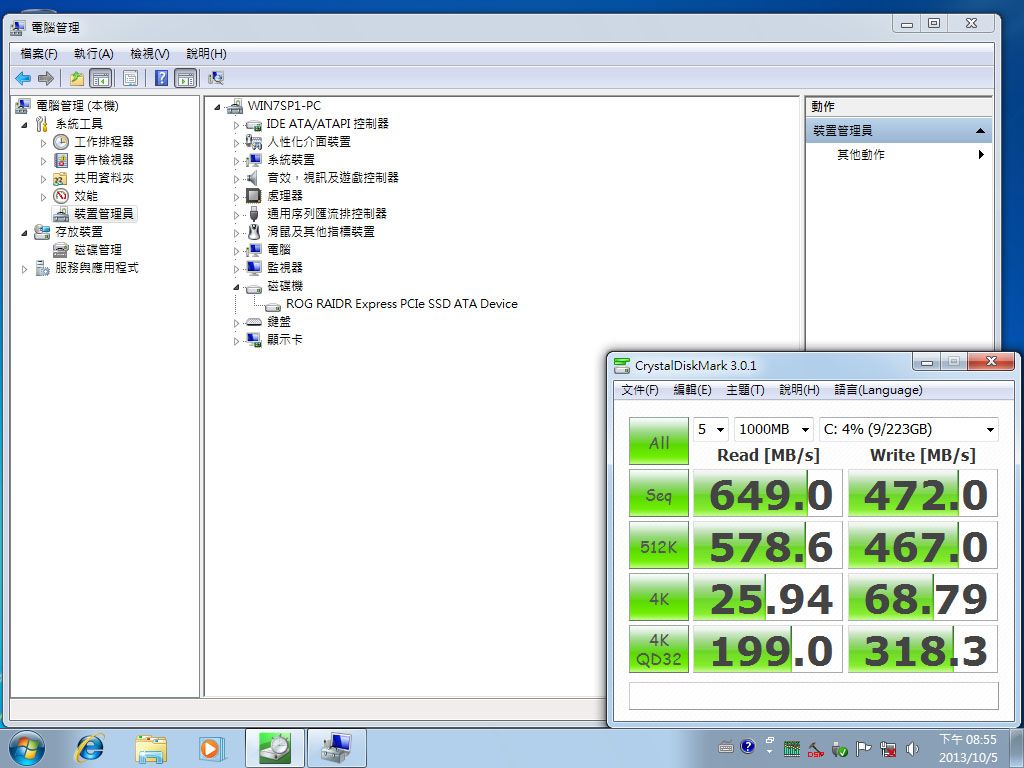Open the 檔案(F) menu in Computer Management

[x=39, y=54]
